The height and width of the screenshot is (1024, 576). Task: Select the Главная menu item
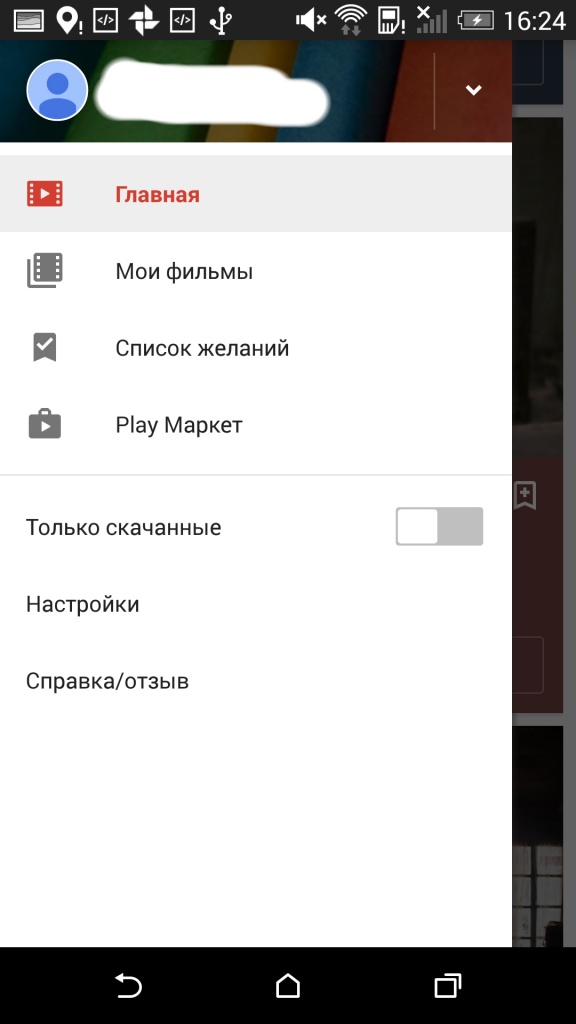[255, 194]
